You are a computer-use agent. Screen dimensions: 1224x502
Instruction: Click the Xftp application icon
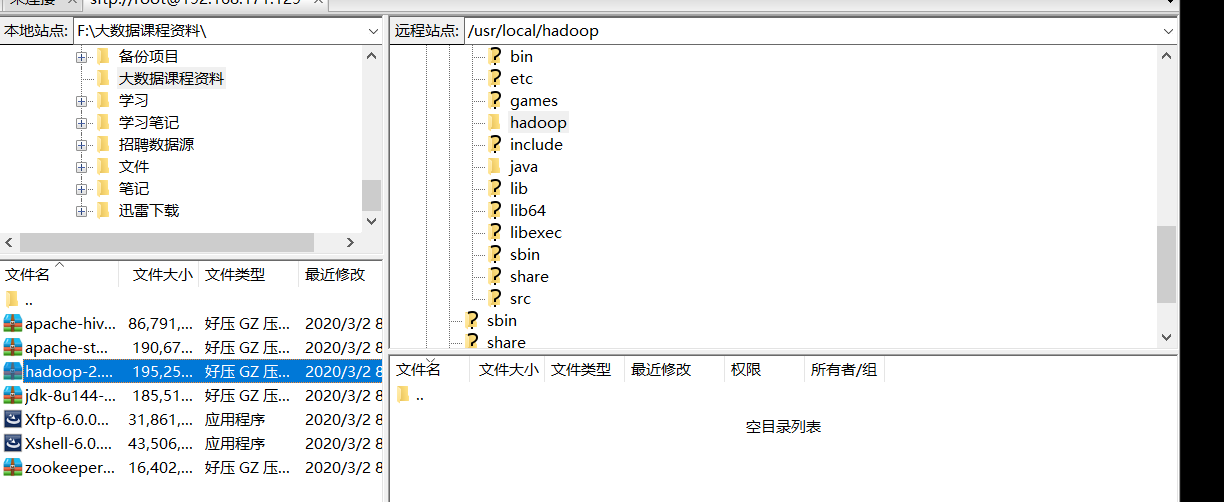pyautogui.click(x=12, y=419)
